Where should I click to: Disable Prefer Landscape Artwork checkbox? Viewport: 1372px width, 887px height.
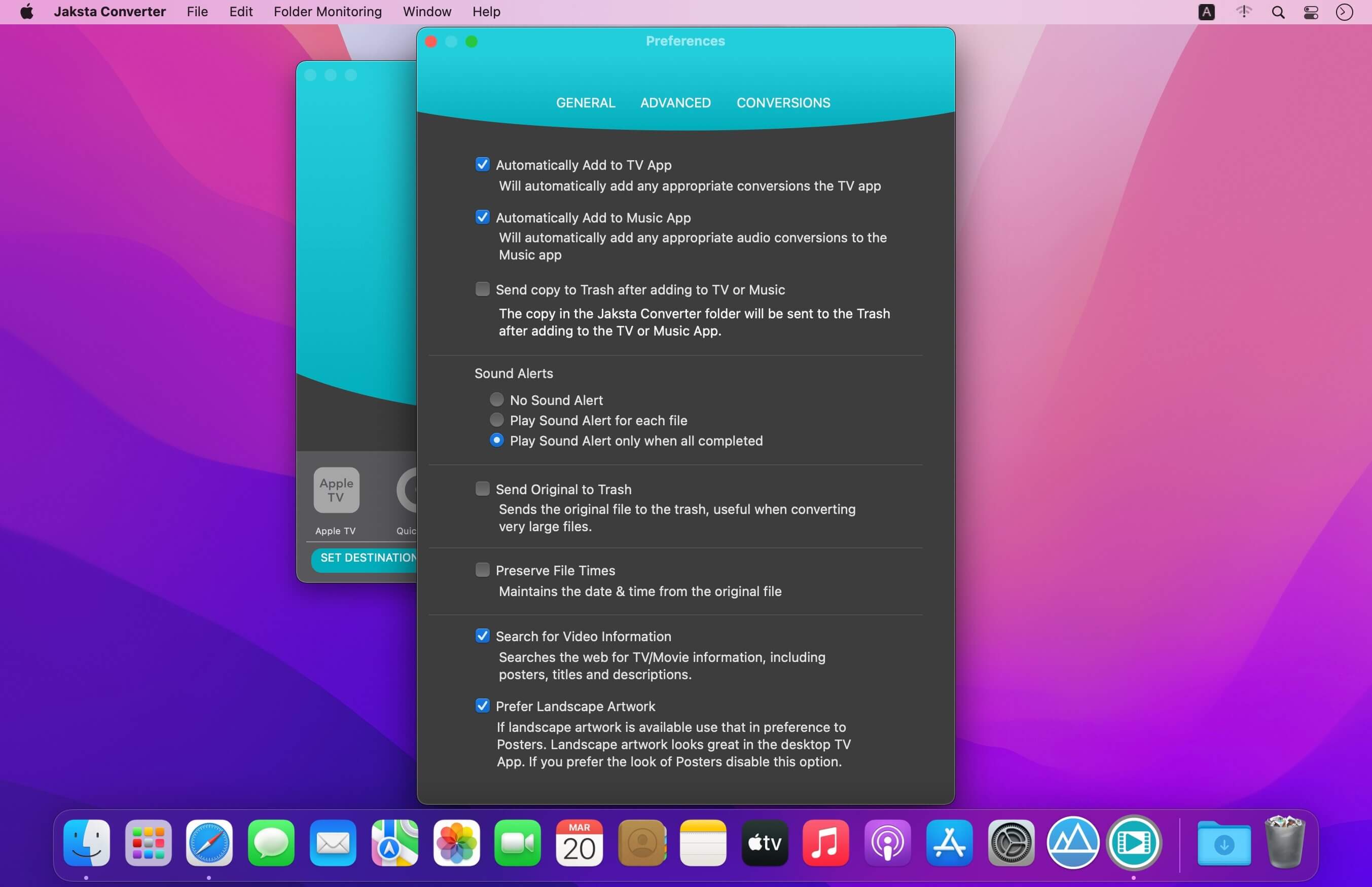tap(482, 706)
